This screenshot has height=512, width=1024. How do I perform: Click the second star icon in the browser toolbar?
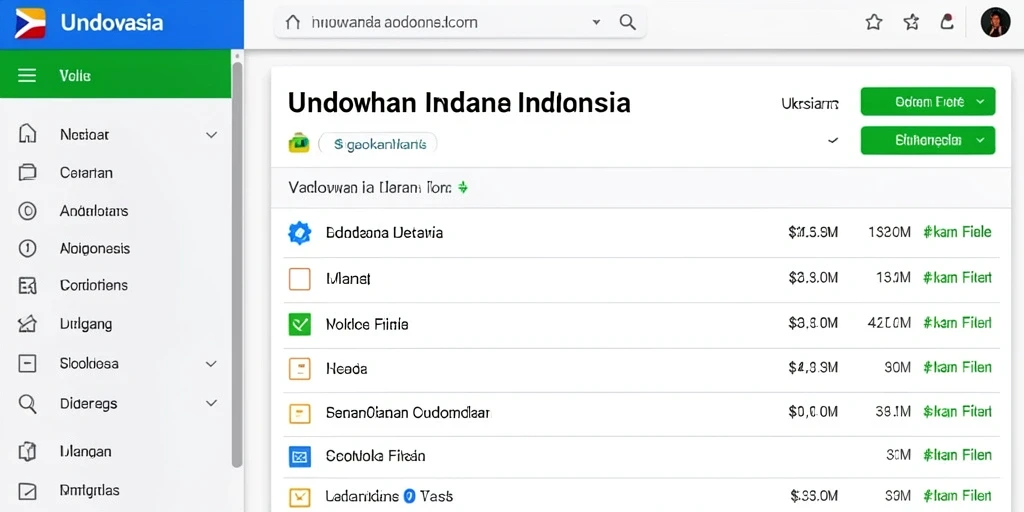(911, 22)
